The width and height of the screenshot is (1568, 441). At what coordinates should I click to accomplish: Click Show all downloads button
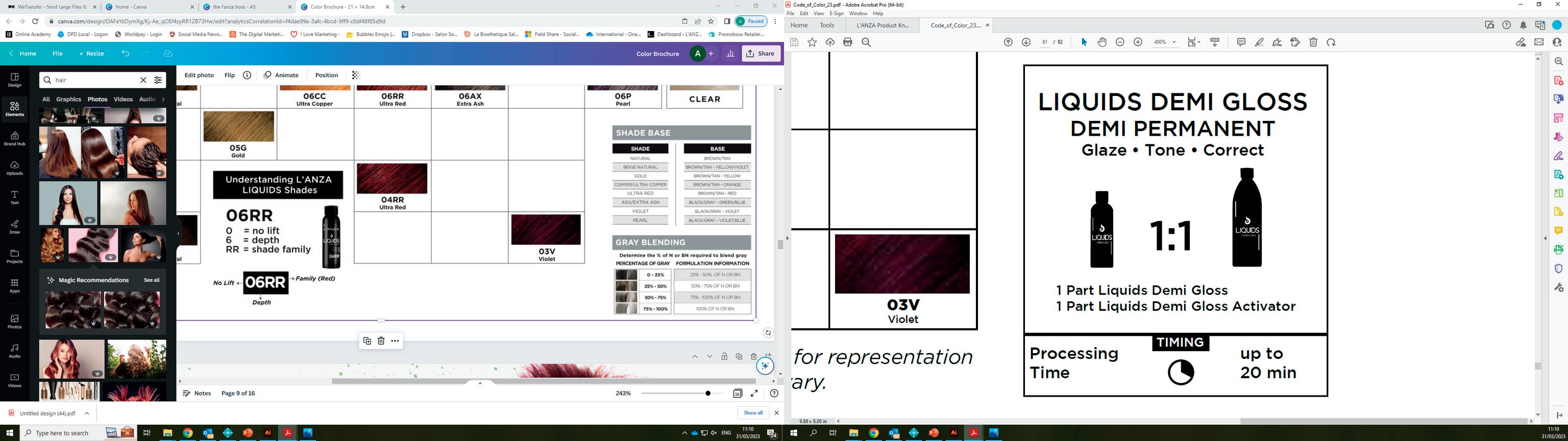(x=753, y=412)
